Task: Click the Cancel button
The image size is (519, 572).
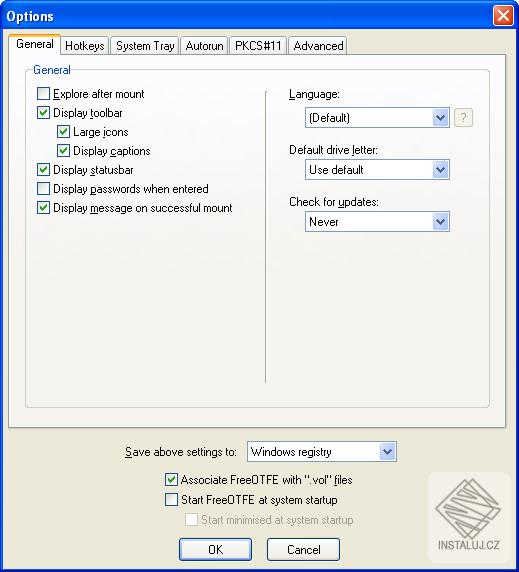Action: click(x=303, y=549)
